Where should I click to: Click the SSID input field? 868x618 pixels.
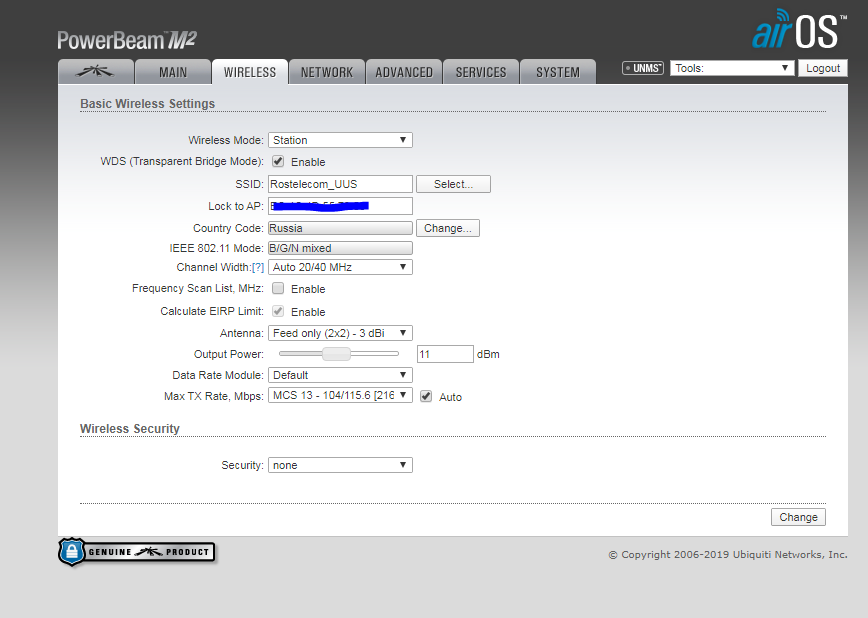click(x=340, y=184)
